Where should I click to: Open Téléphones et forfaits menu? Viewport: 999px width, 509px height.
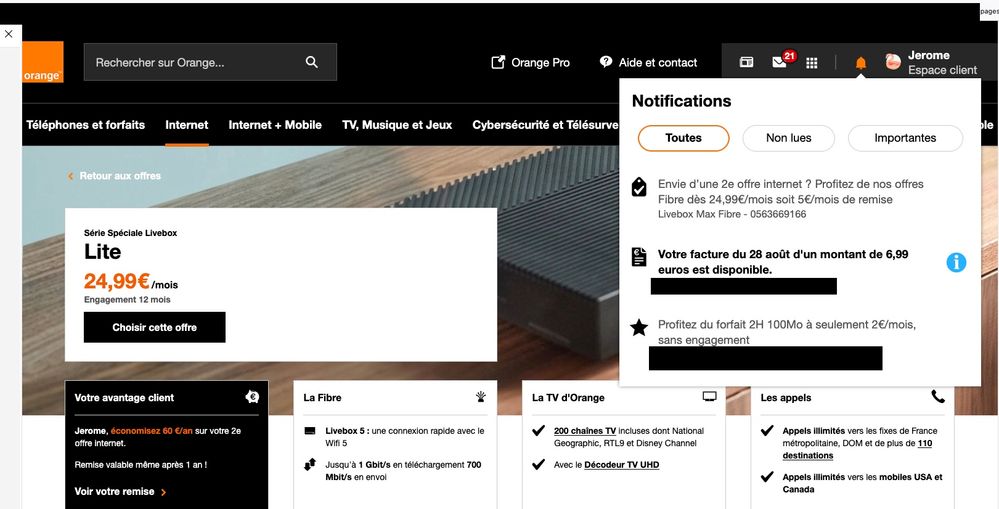pyautogui.click(x=85, y=125)
